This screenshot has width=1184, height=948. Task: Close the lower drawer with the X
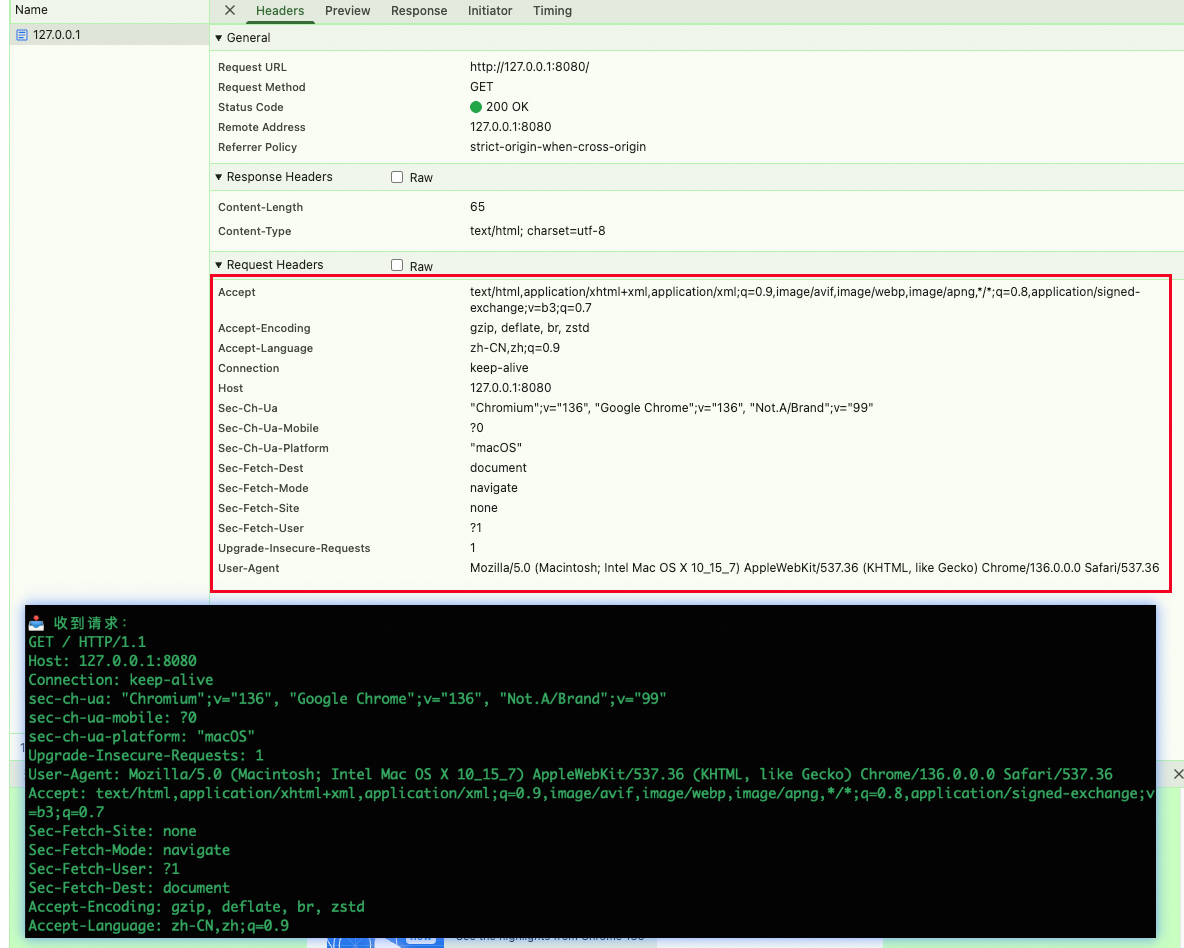pos(1178,774)
